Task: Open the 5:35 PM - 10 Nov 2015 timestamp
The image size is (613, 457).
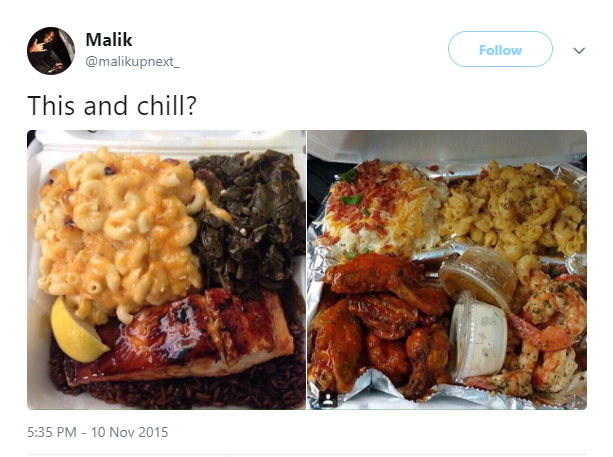Action: click(98, 432)
